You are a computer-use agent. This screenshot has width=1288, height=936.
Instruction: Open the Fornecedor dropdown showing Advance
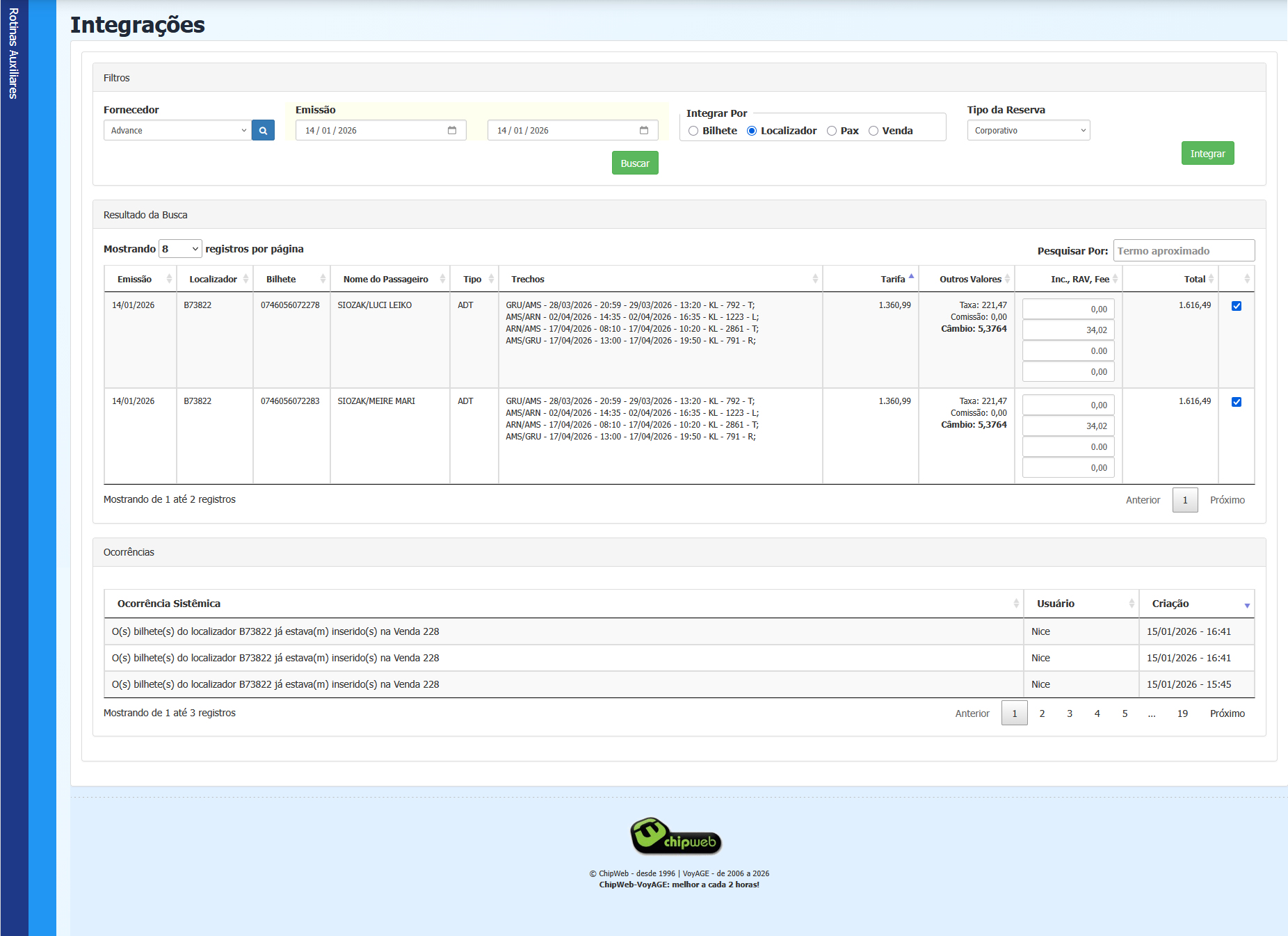coord(177,131)
